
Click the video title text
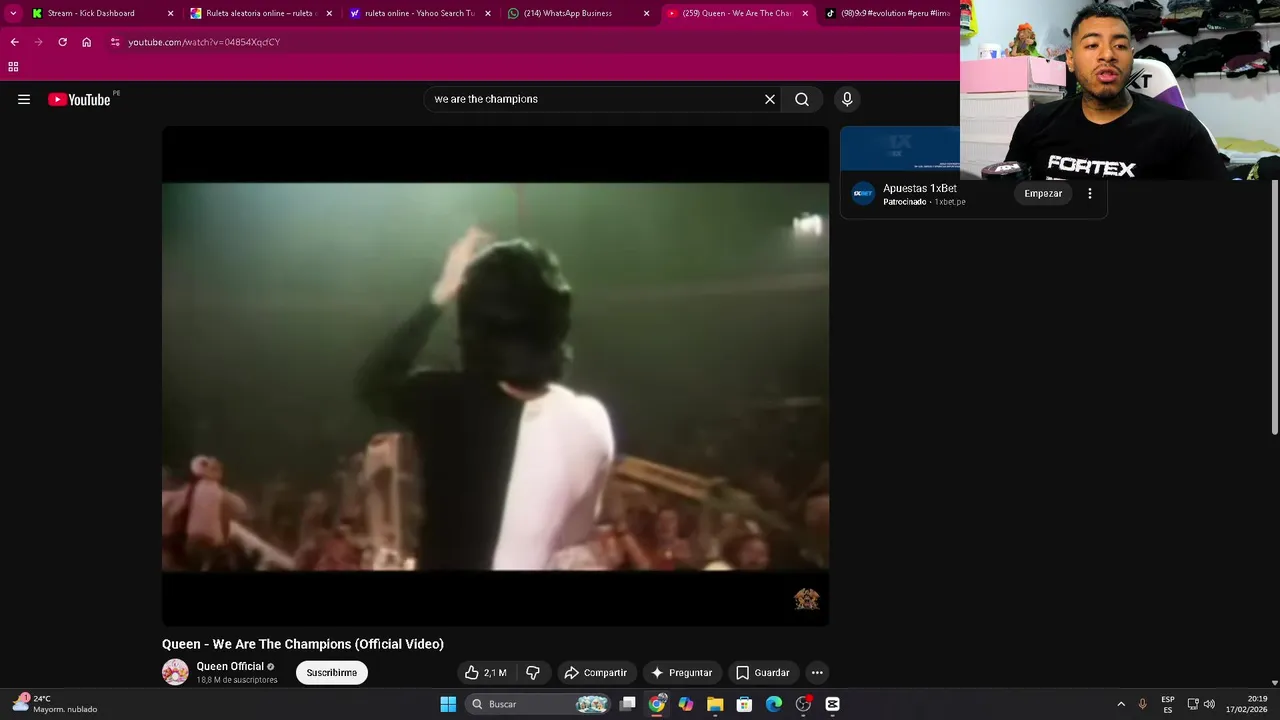coord(303,644)
